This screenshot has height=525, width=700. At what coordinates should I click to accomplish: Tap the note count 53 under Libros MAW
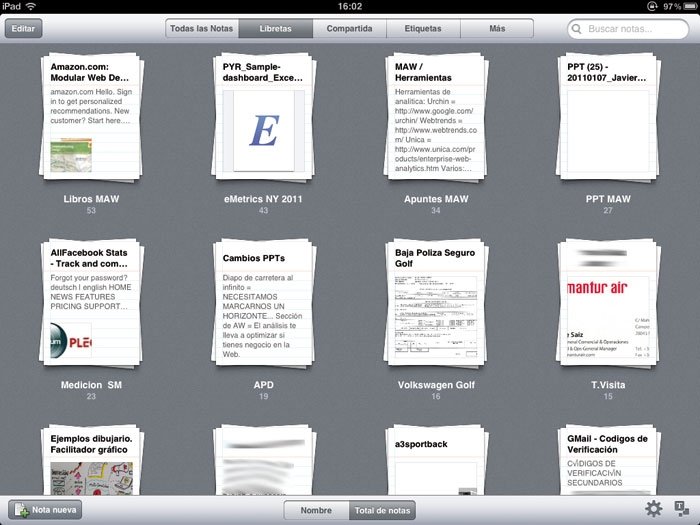[91, 210]
